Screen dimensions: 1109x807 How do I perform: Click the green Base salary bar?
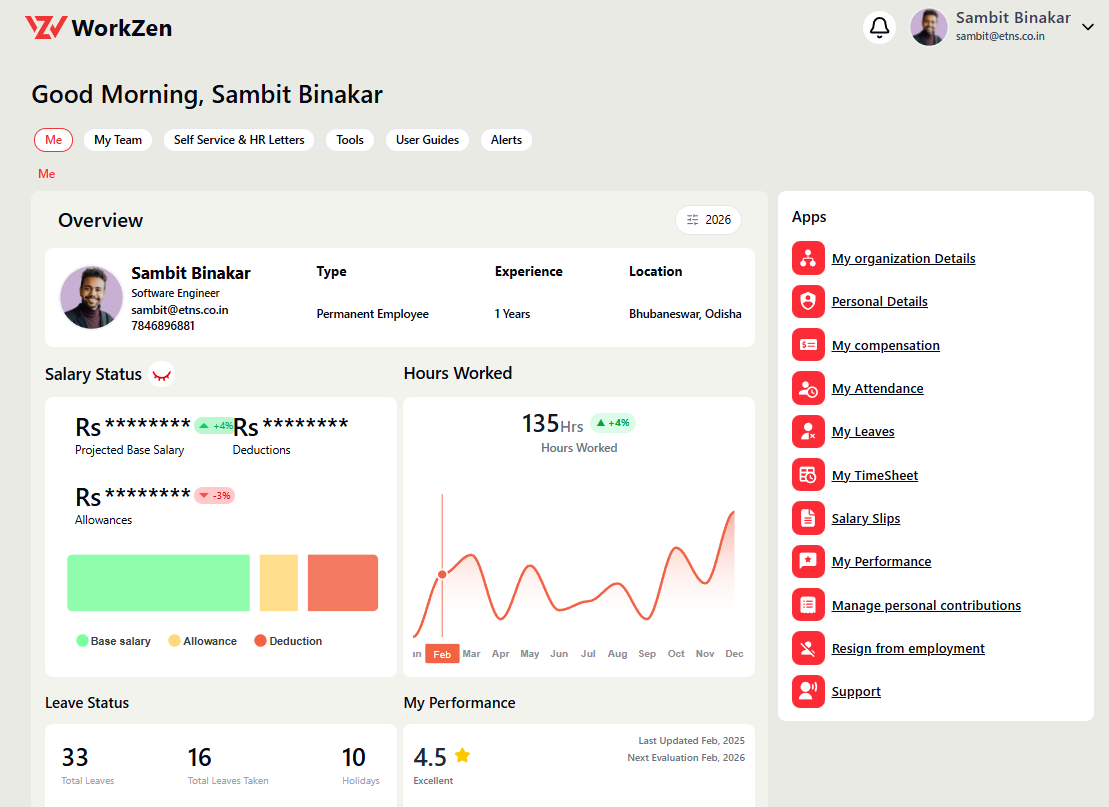click(158, 583)
